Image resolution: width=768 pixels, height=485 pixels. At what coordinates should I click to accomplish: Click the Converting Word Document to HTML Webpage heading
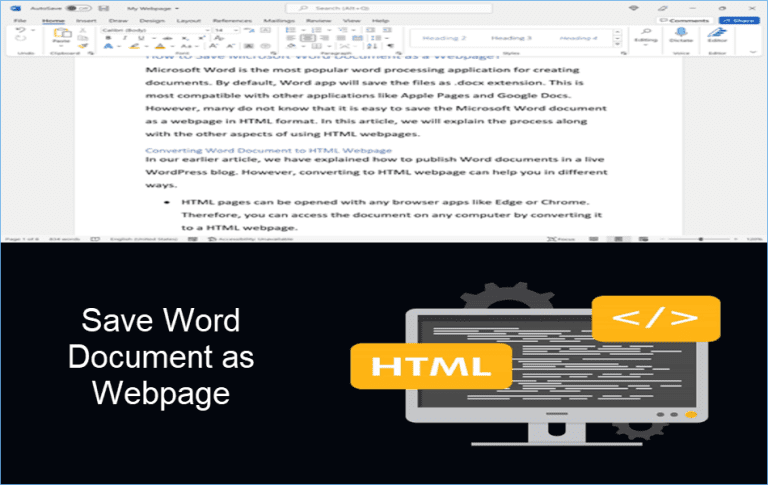pyautogui.click(x=268, y=150)
